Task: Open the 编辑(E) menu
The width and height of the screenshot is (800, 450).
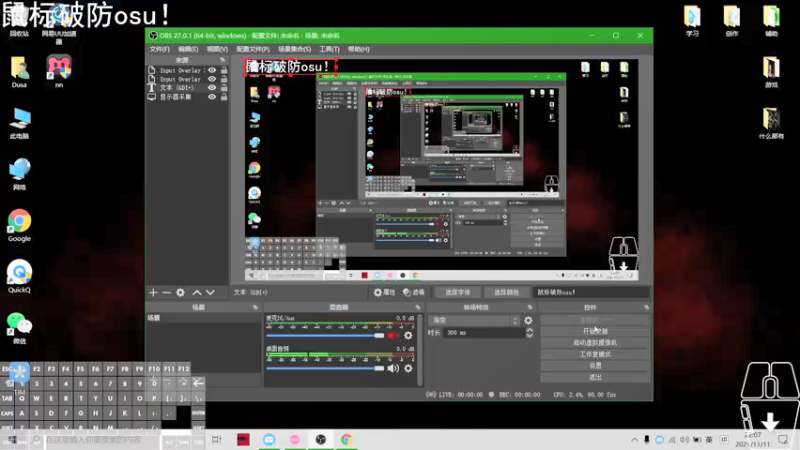Action: pyautogui.click(x=188, y=49)
